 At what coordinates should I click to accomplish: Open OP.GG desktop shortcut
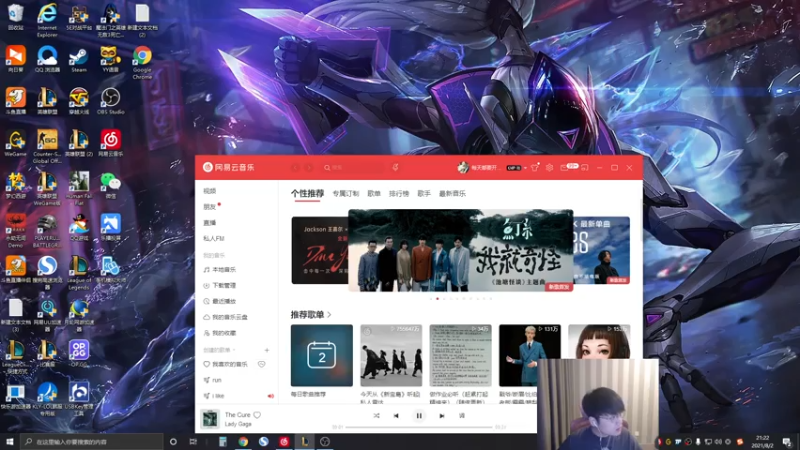coord(79,353)
